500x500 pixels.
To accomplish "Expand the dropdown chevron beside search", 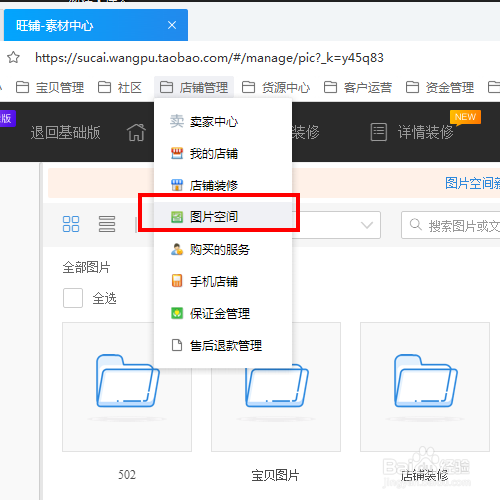I will [367, 225].
